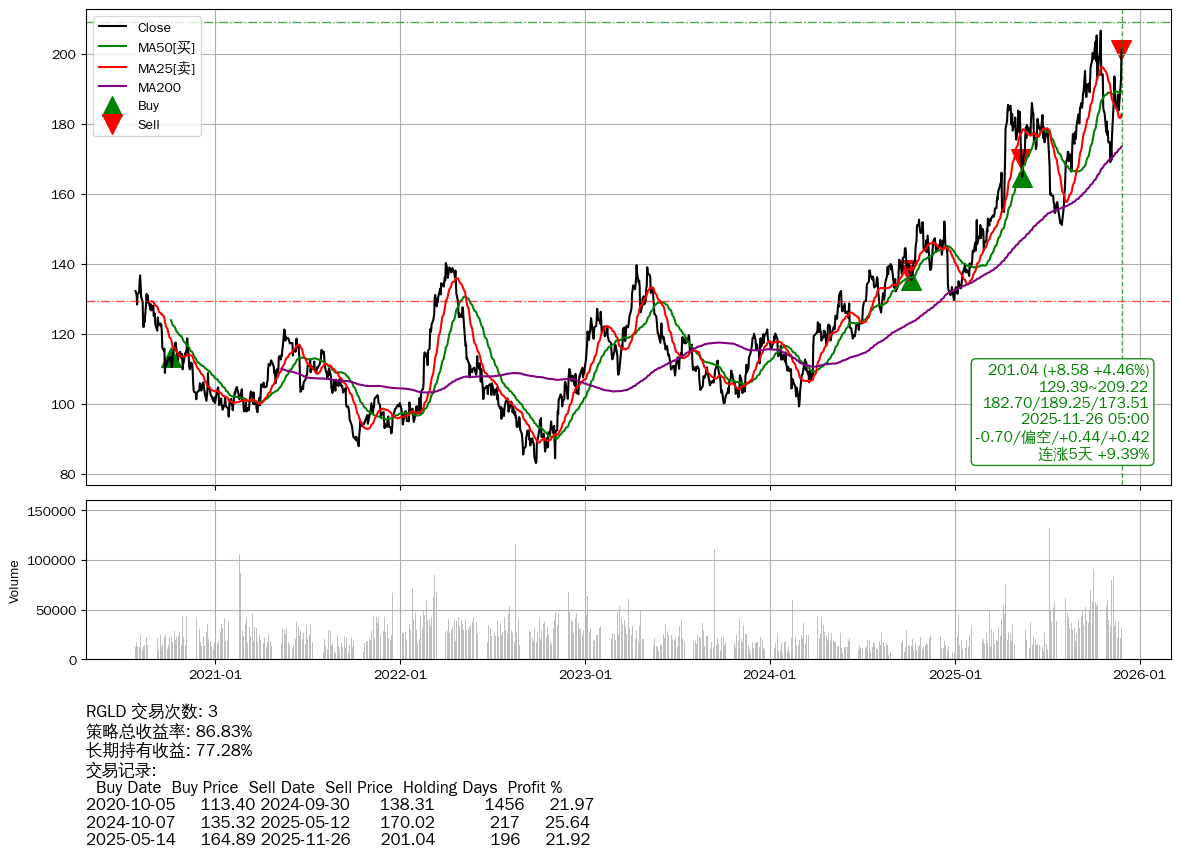1181x857 pixels.
Task: Select the MA25[卖] legend entry
Action: (x=166, y=68)
